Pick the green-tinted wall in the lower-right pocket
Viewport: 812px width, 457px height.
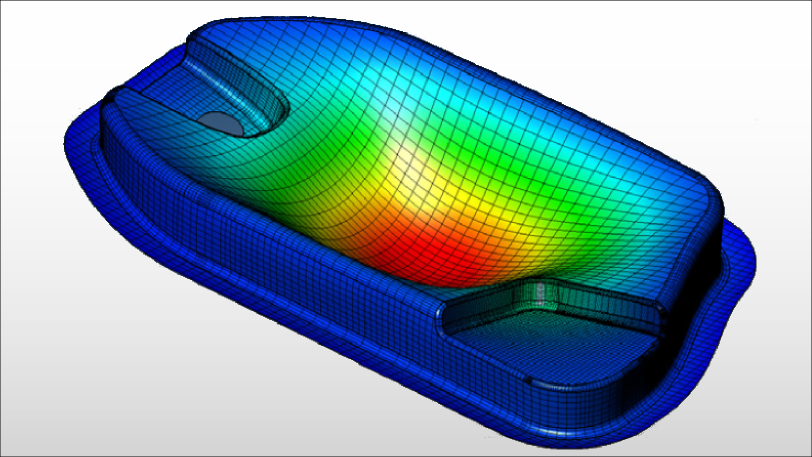click(539, 295)
